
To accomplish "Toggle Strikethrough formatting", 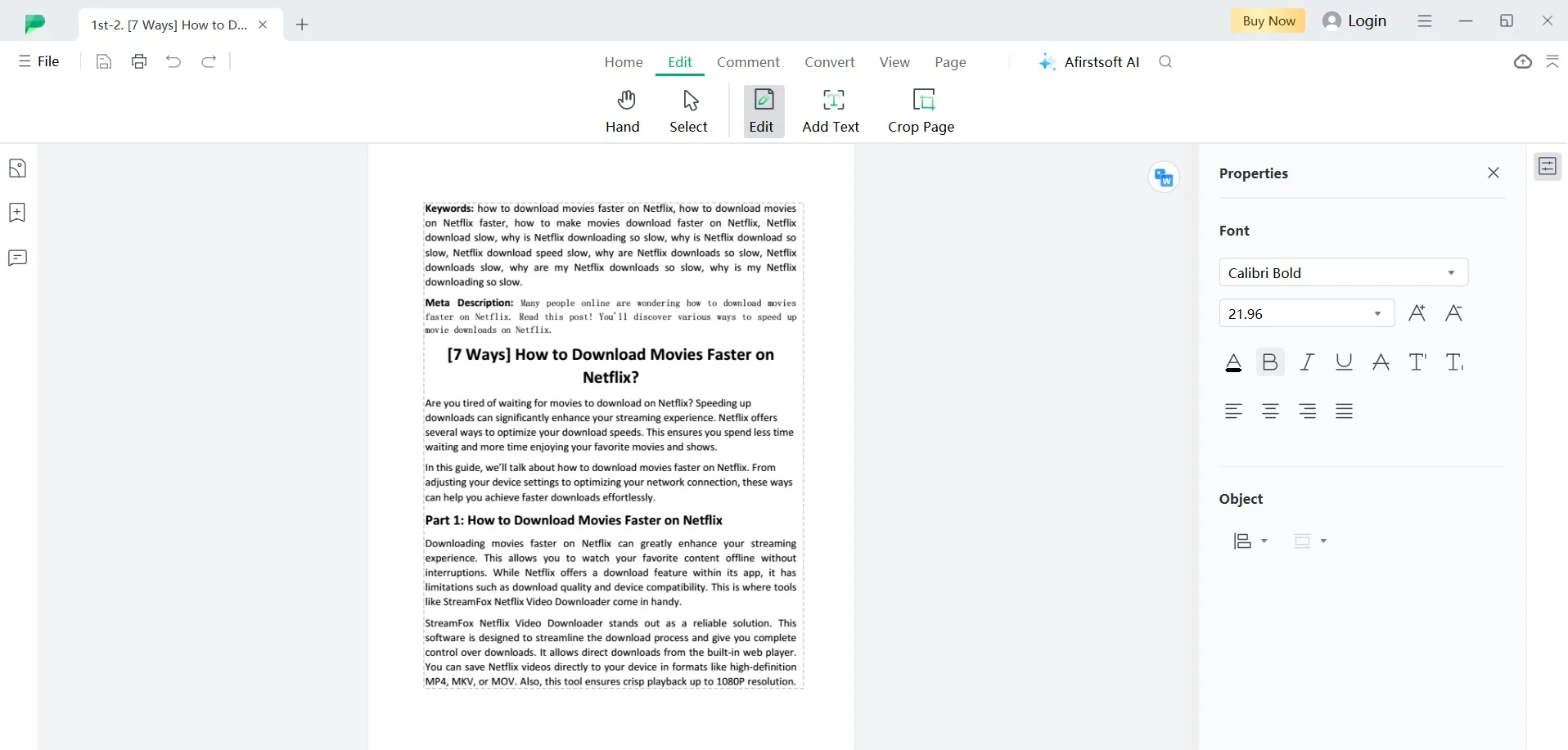I will tap(1381, 362).
